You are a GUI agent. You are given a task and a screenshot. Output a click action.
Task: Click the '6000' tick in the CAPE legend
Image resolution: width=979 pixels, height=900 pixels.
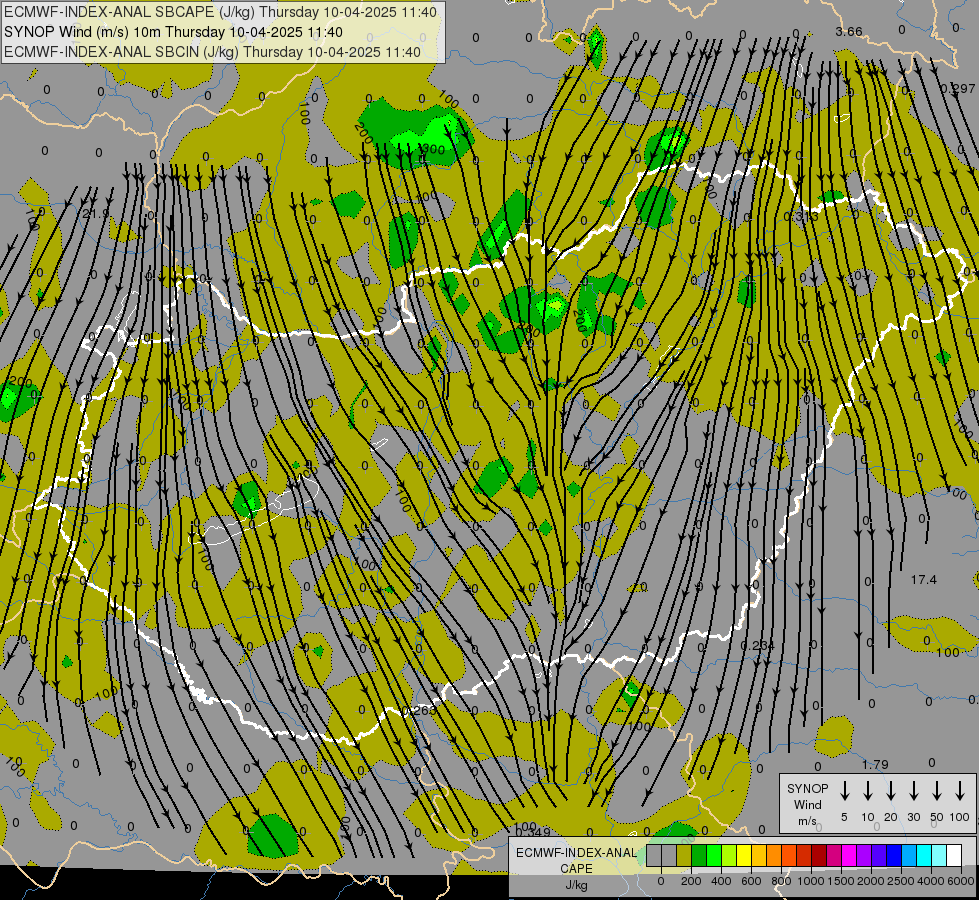coord(961,881)
